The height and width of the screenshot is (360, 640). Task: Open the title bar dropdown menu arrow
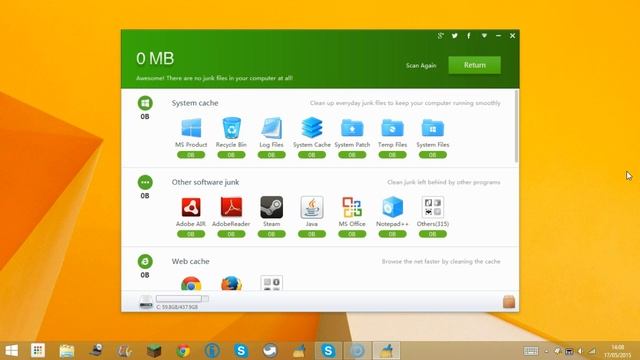tap(484, 36)
